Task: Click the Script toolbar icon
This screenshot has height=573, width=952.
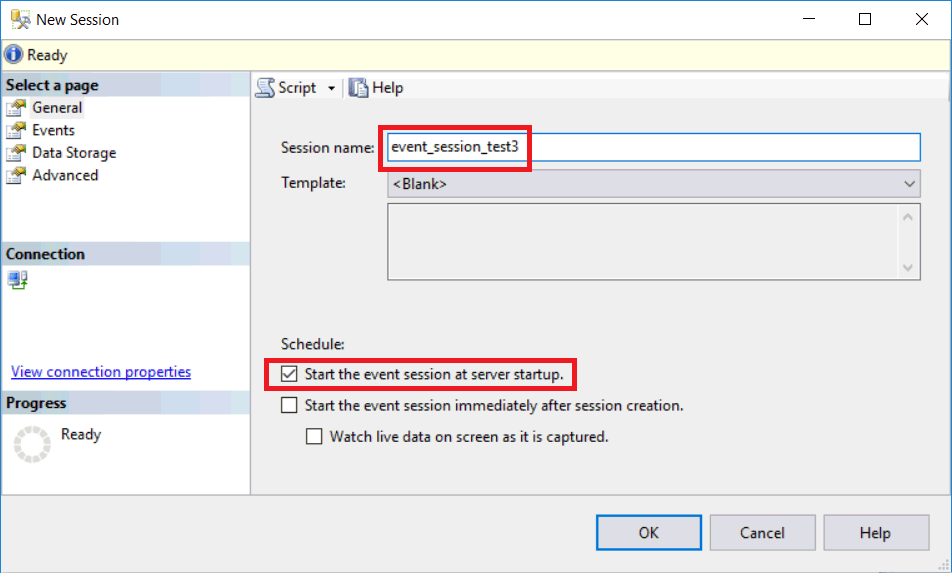Action: (x=266, y=88)
